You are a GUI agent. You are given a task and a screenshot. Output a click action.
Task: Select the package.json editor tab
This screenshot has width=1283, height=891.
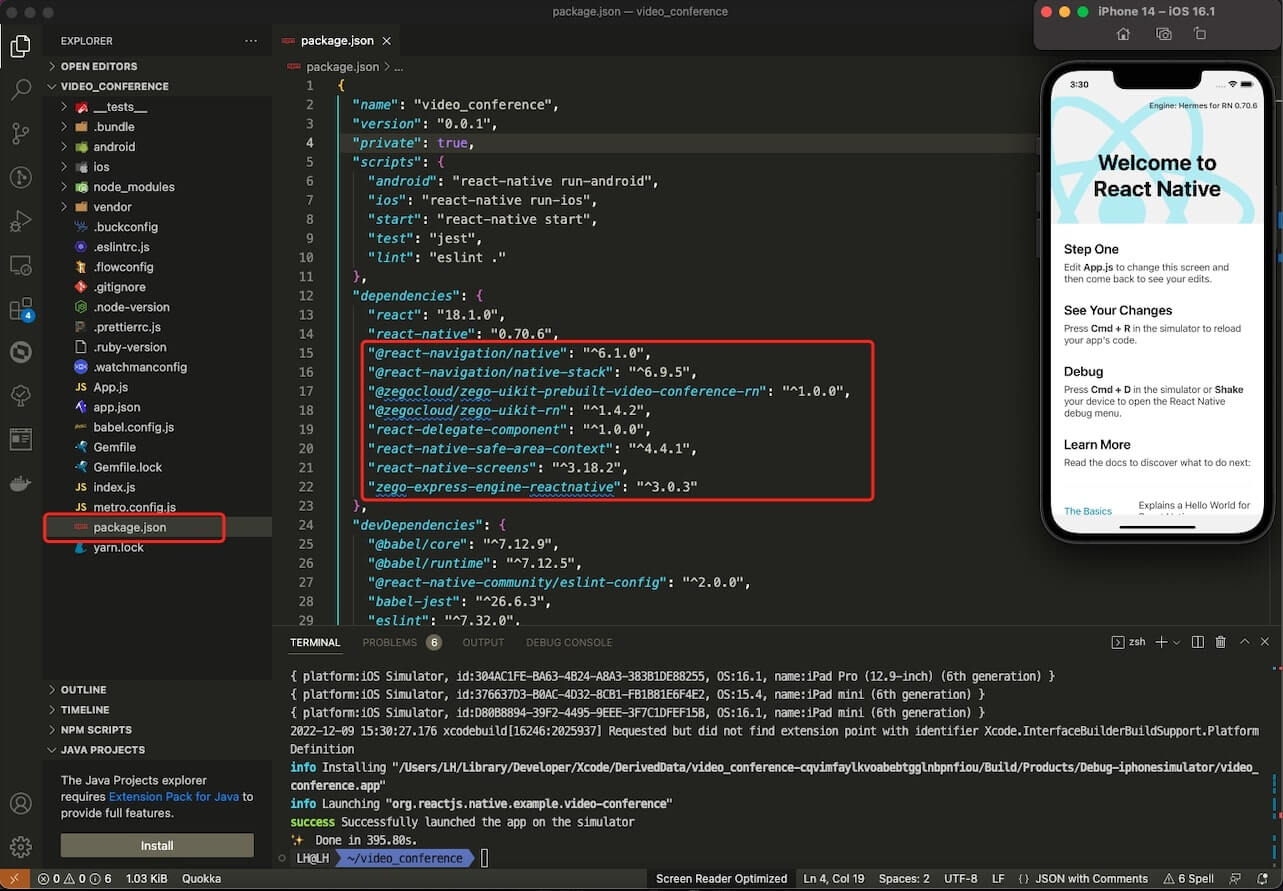point(337,41)
